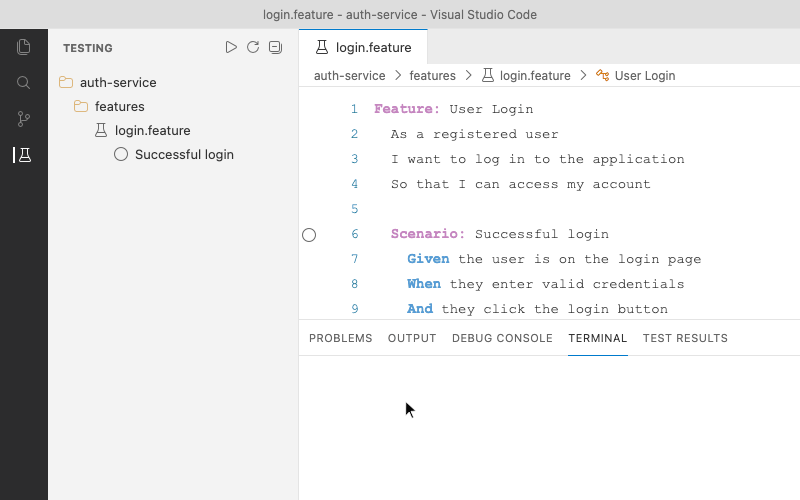Click 'Successful login' text on line 6
This screenshot has height=500, width=800.
(x=542, y=234)
